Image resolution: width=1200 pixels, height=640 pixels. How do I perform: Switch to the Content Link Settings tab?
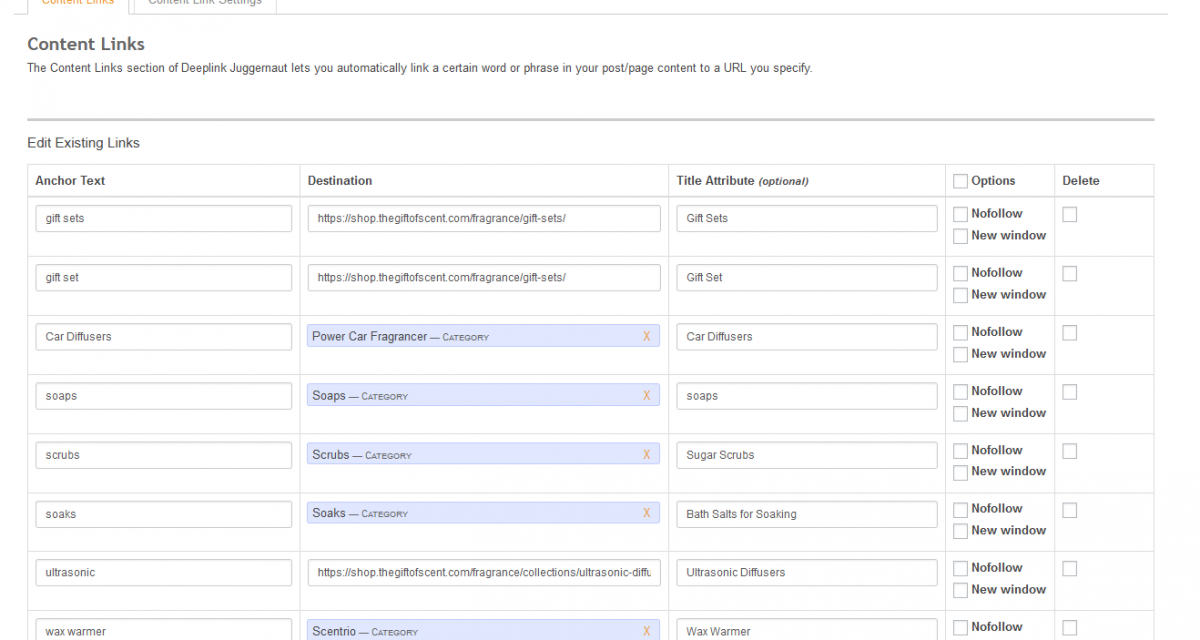click(205, 3)
